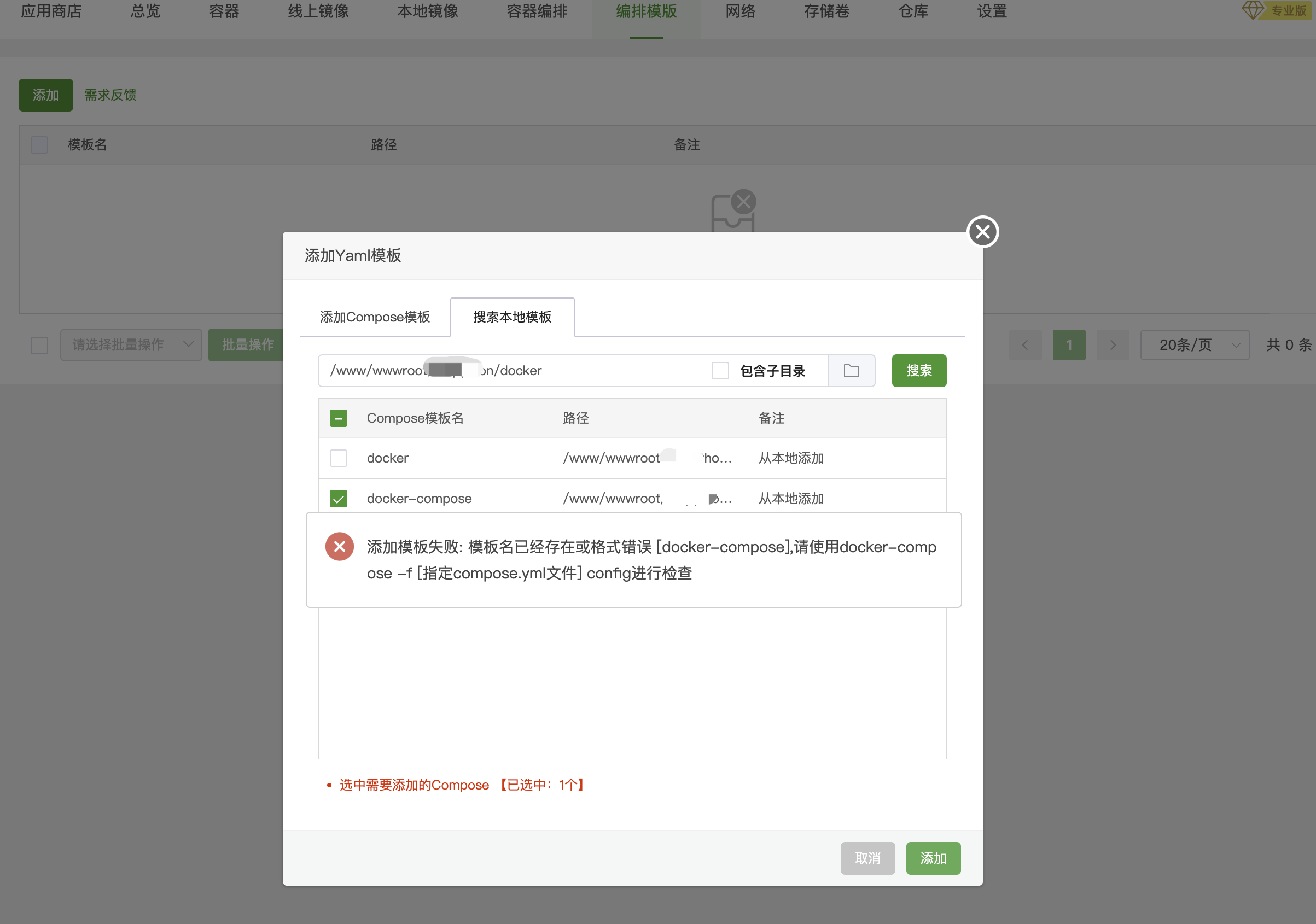Open the 设置 section
Viewport: 1316px width, 924px height.
(992, 11)
